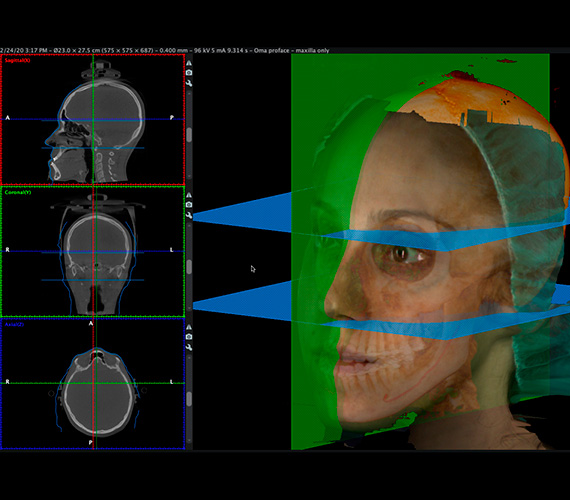Click the Sagittal slice slider handle

(189, 135)
